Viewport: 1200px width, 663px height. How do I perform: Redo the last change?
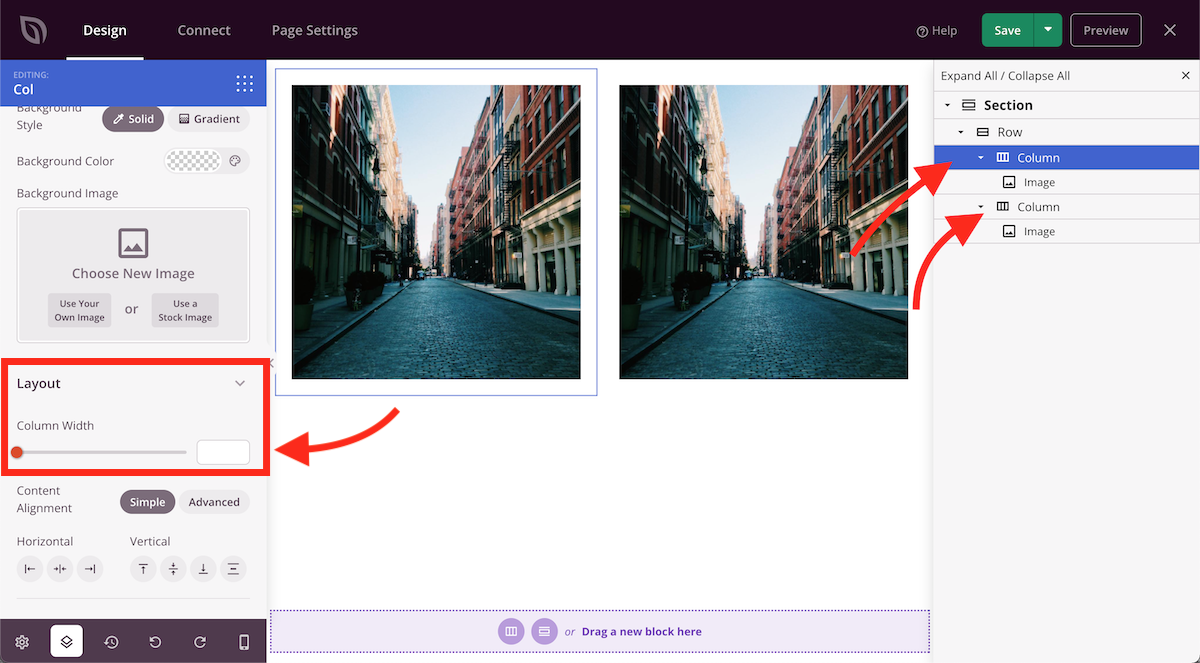[200, 642]
